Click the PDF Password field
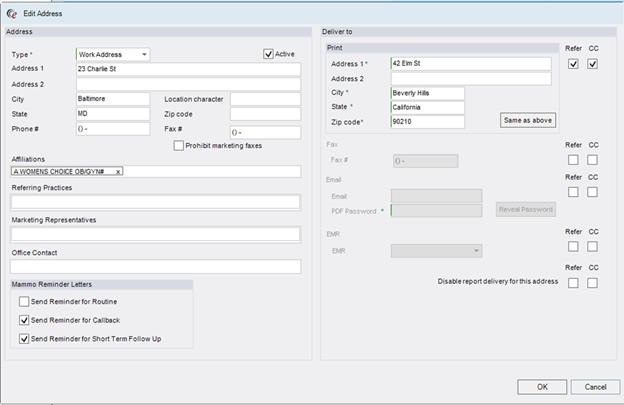This screenshot has width=624, height=405. click(437, 211)
